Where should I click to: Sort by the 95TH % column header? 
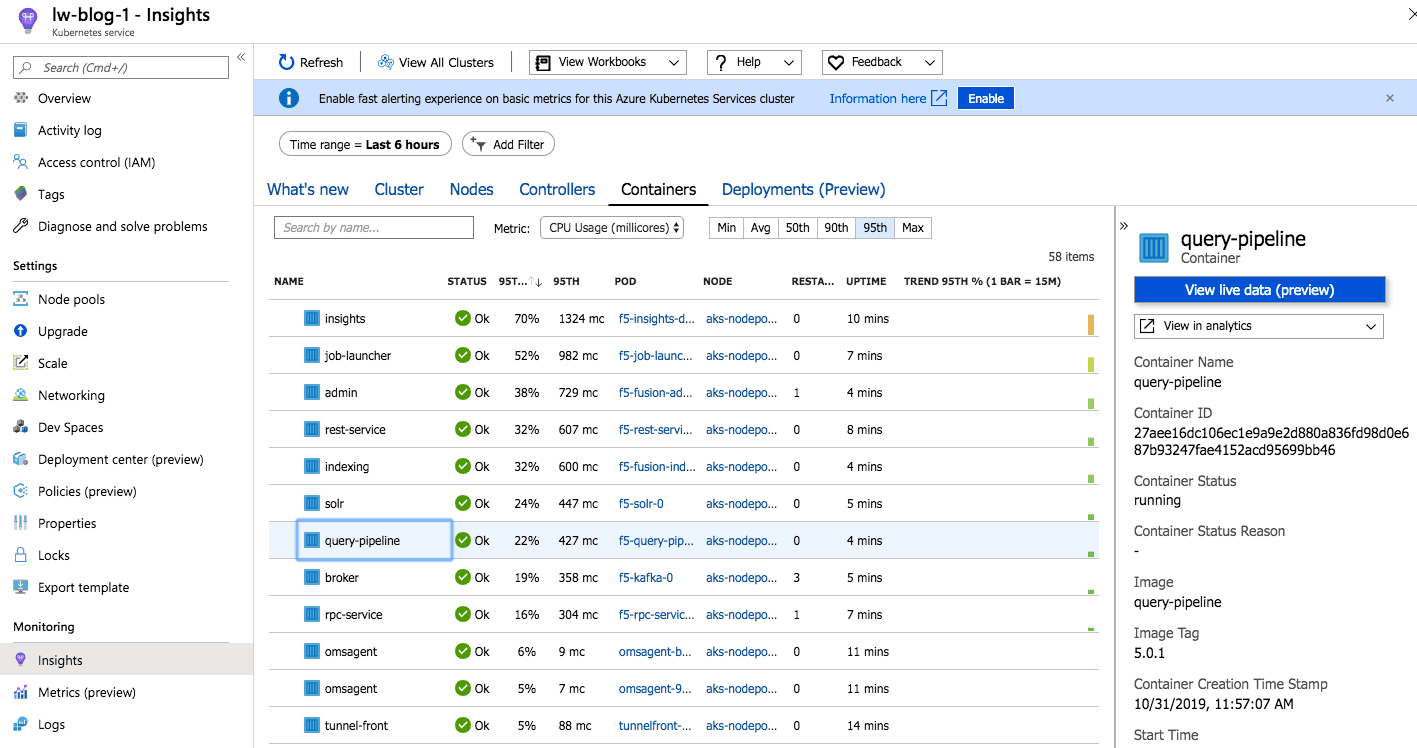tap(520, 282)
